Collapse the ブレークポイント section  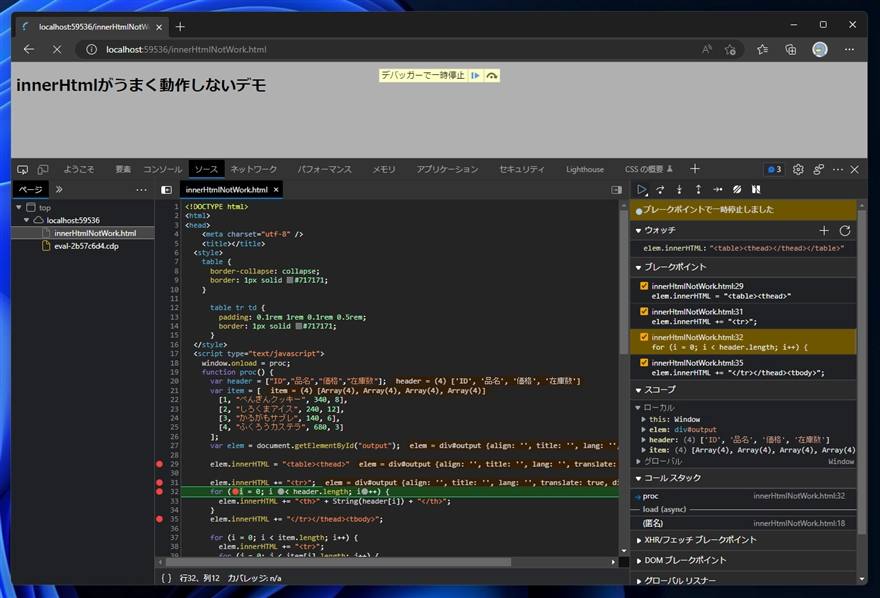pos(638,268)
